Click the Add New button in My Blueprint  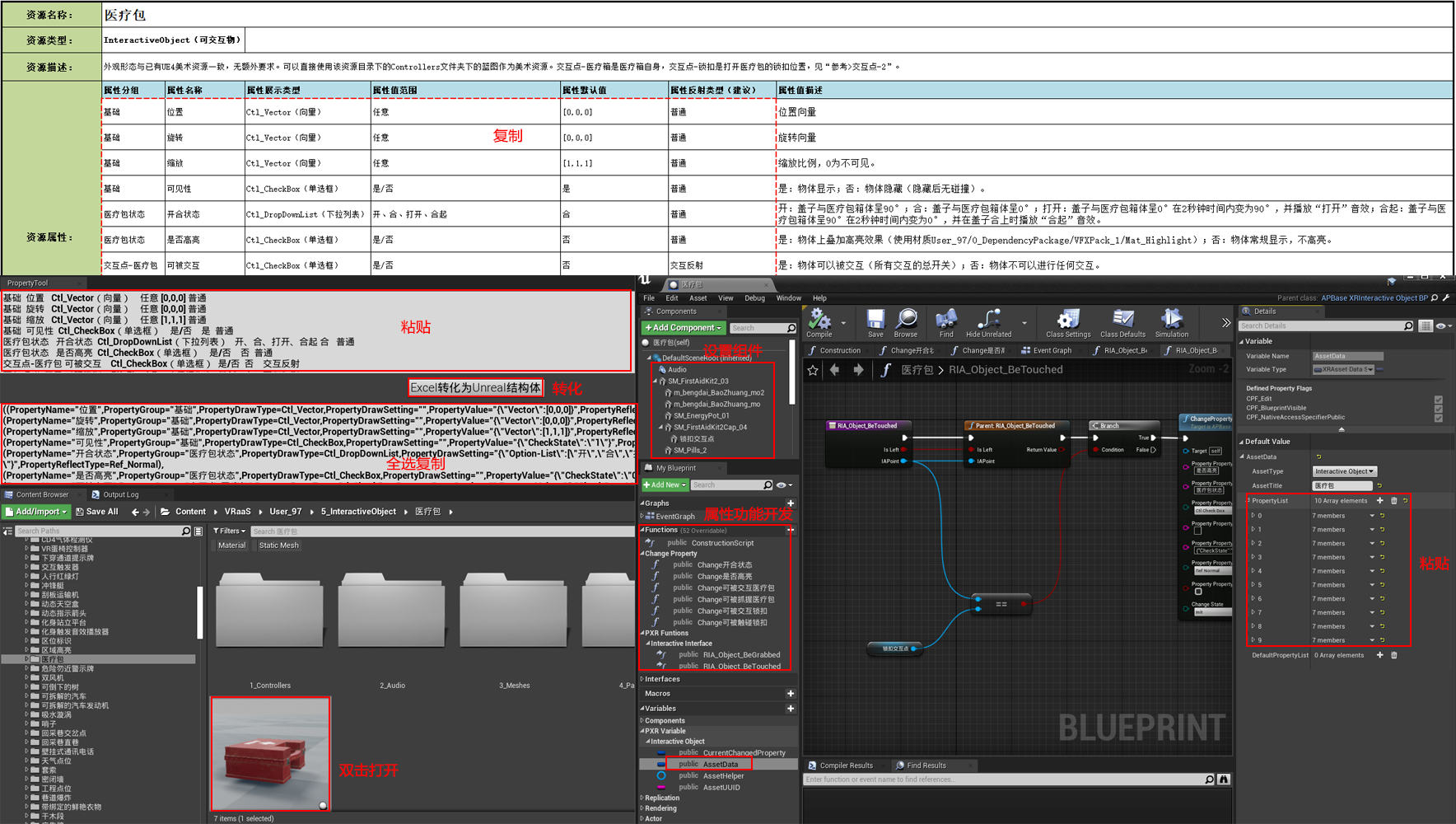click(665, 485)
